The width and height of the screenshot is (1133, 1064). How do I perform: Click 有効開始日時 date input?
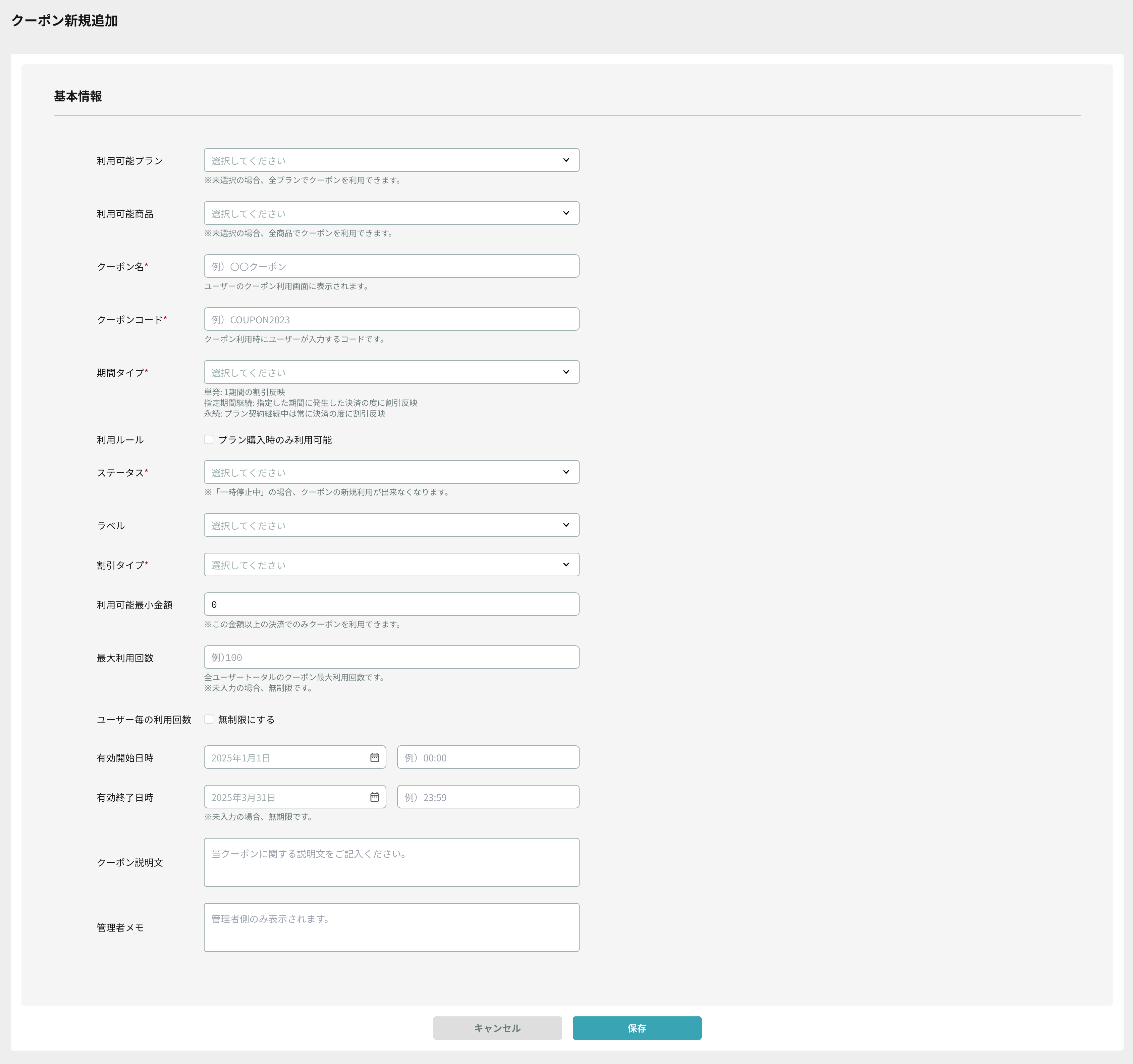(x=295, y=757)
